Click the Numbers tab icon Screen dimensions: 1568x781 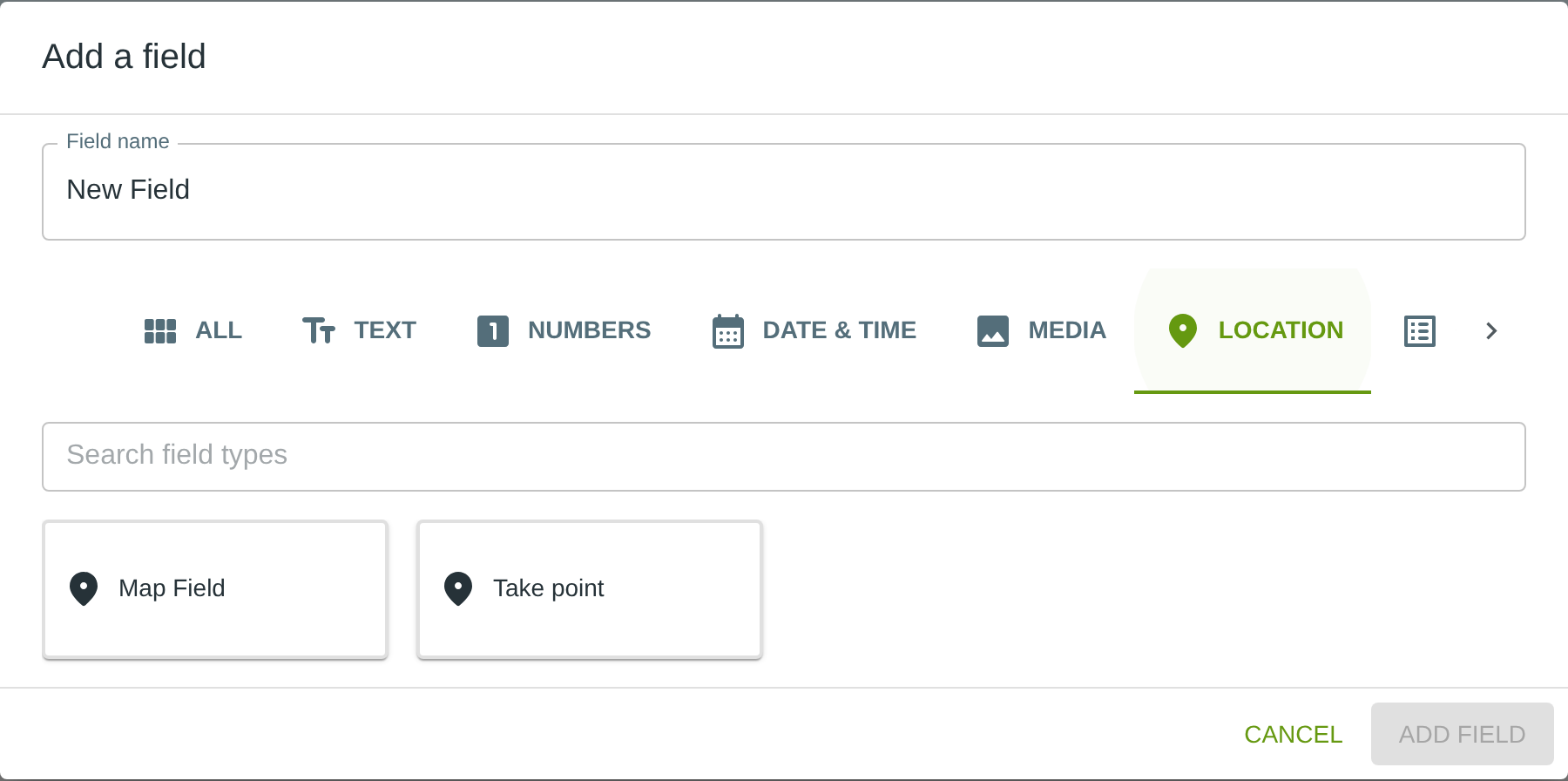tap(493, 331)
